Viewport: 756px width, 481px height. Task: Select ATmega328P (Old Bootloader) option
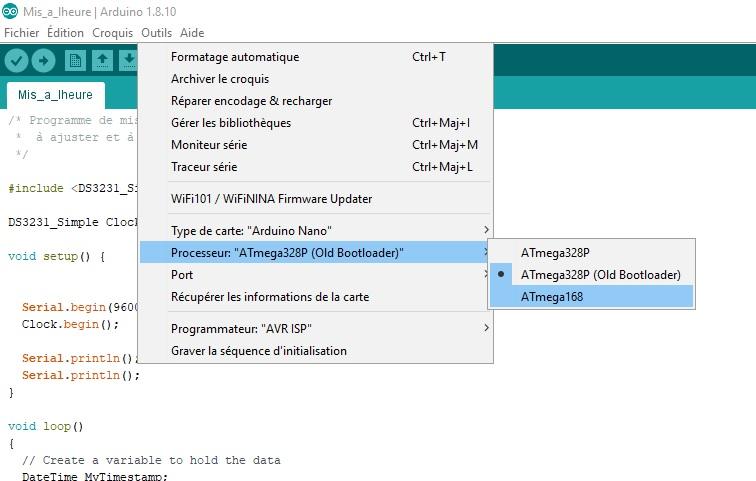(x=592, y=275)
